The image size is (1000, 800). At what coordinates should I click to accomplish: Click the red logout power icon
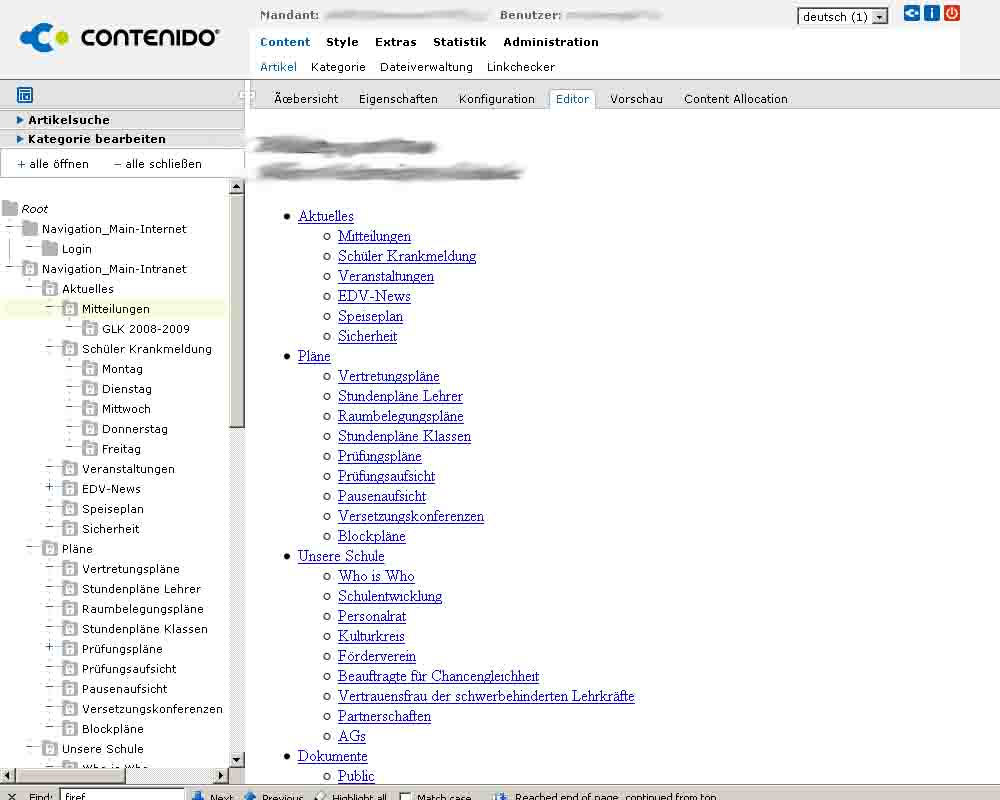952,14
